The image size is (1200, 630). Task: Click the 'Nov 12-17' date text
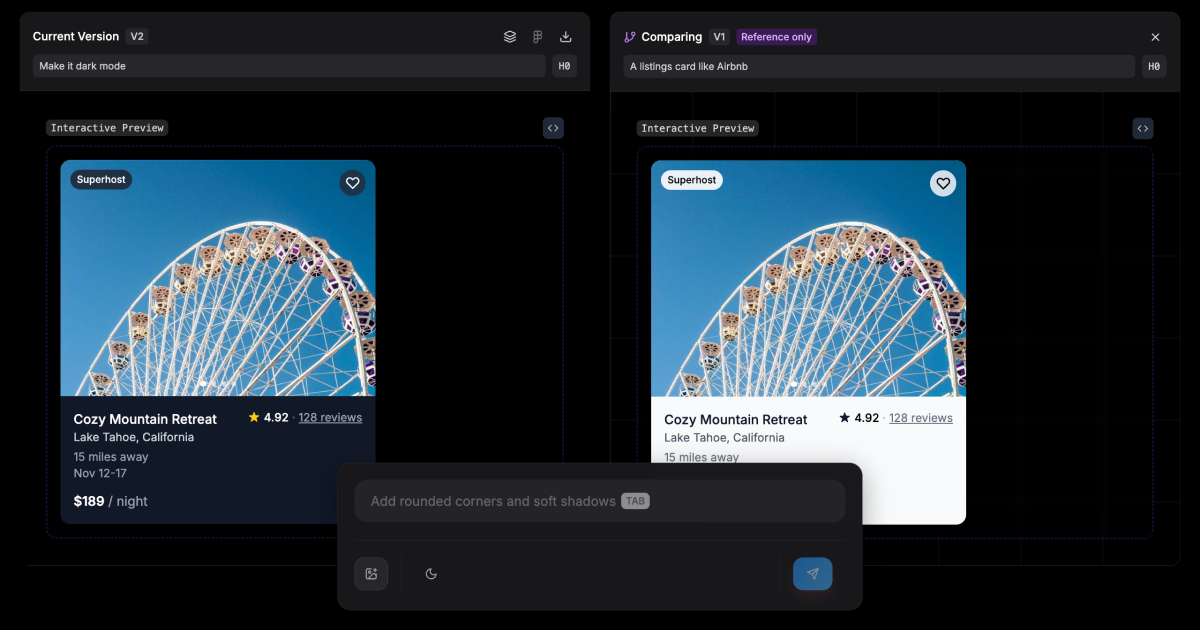[x=100, y=473]
